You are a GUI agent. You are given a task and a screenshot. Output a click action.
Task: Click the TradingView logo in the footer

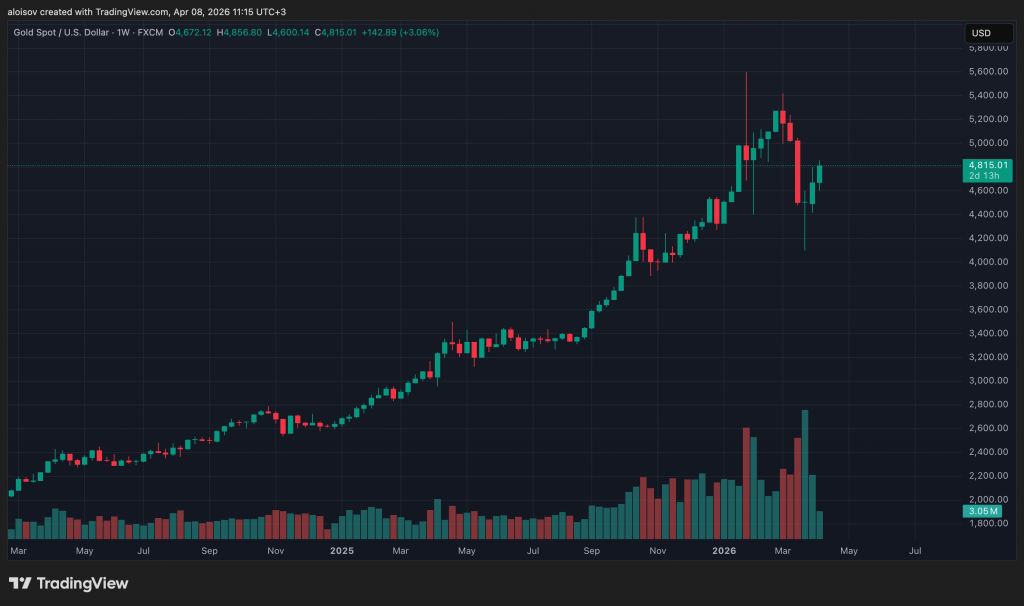pyautogui.click(x=68, y=583)
